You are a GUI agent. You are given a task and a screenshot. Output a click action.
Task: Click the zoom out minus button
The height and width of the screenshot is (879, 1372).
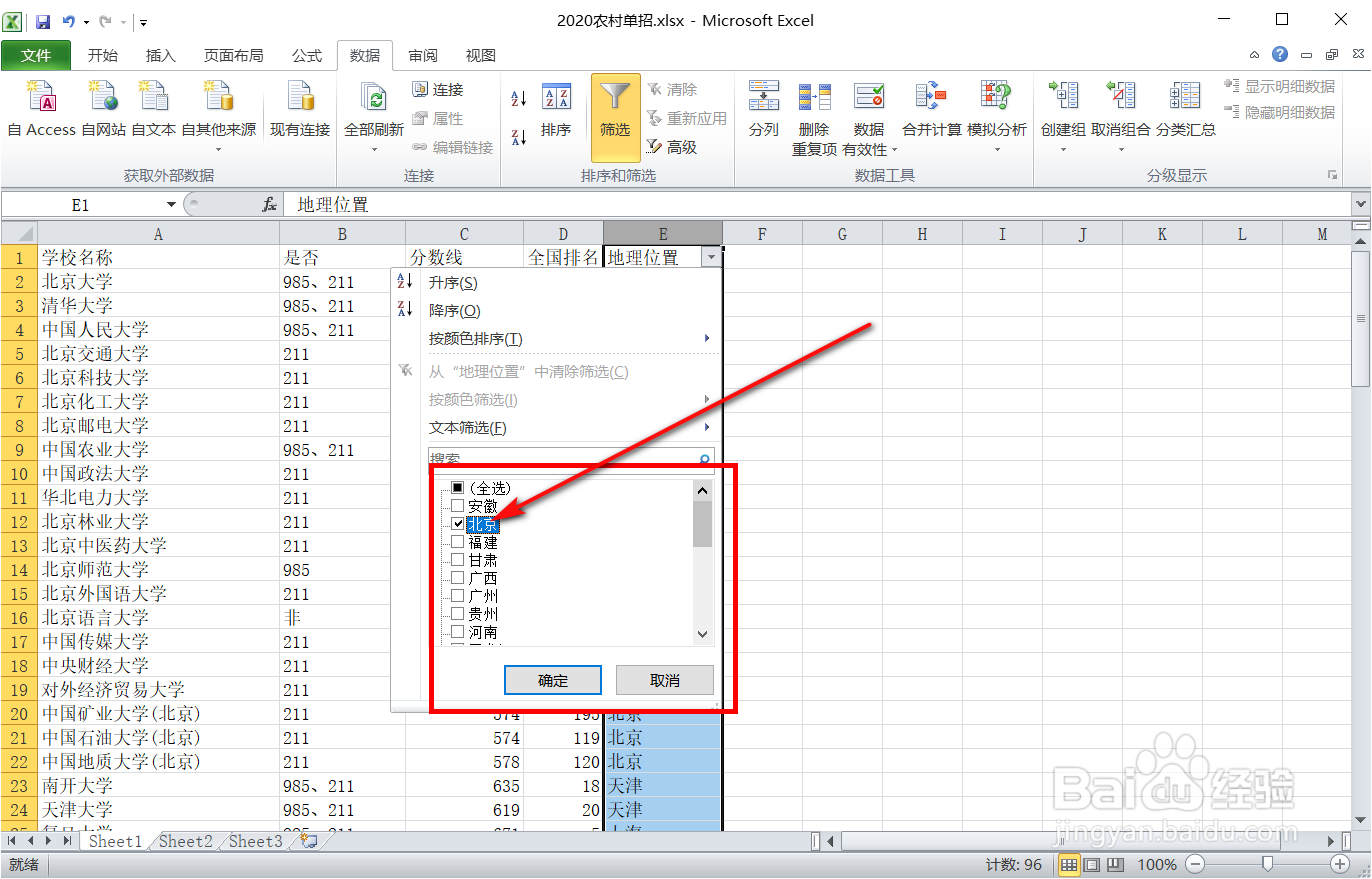coord(1194,864)
